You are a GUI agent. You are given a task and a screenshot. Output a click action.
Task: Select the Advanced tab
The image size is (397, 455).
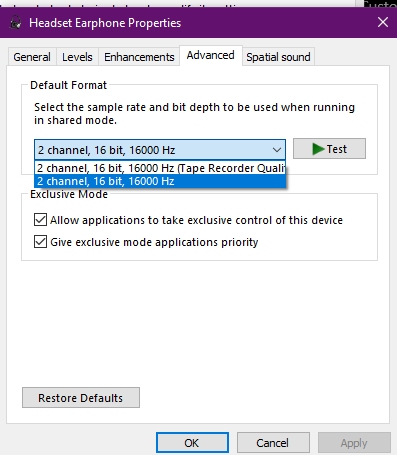point(210,55)
